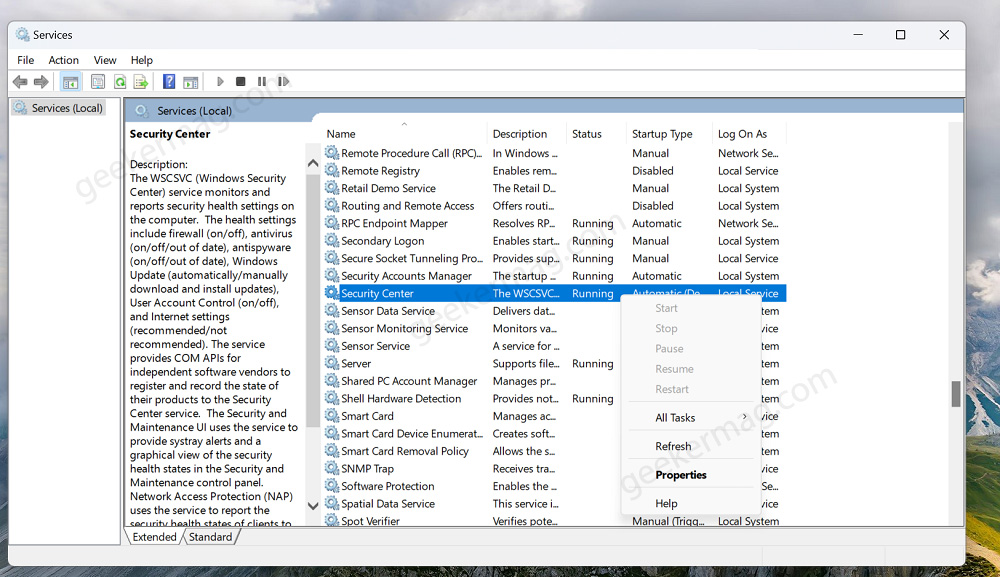Screen dimensions: 1000x577
Task: Click the magnifier icon in Services (Local) header
Action: 142,111
